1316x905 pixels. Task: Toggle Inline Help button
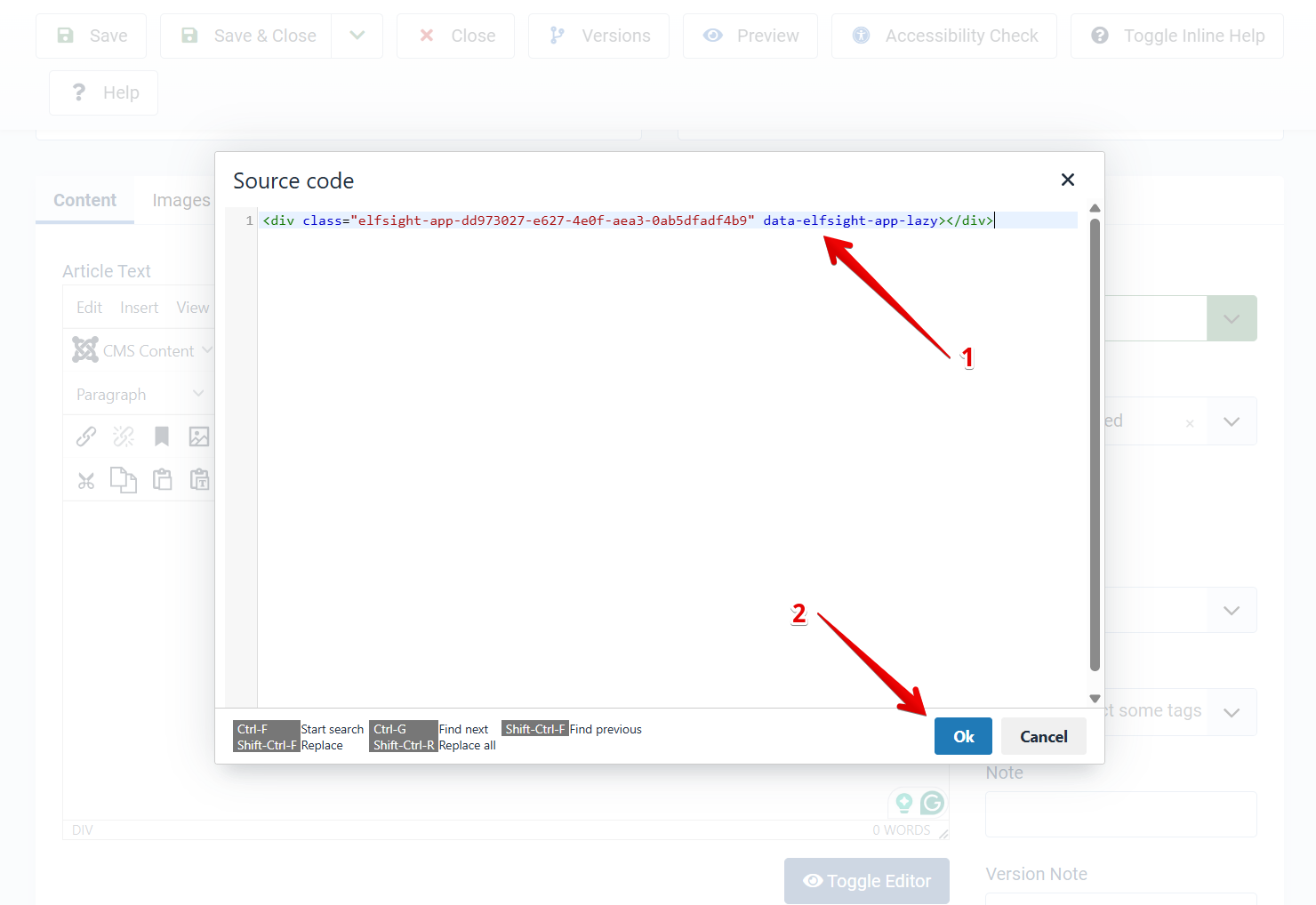1177,36
